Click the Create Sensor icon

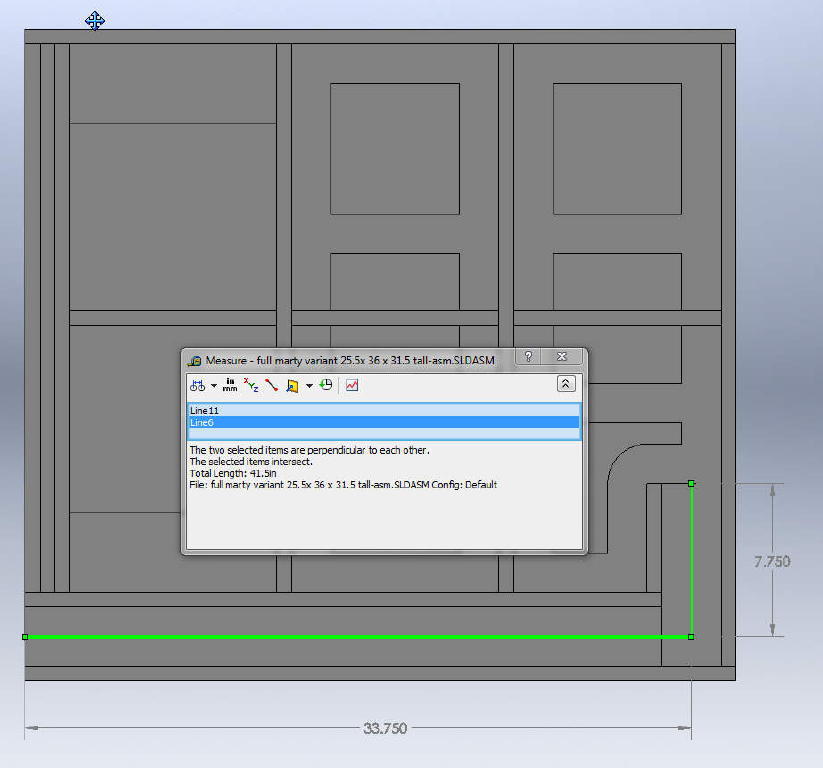[352, 385]
